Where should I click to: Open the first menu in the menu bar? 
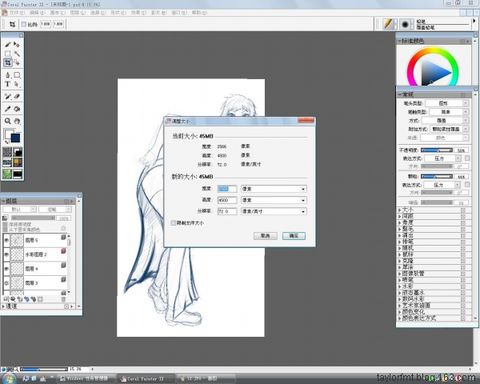pyautogui.click(x=17, y=13)
